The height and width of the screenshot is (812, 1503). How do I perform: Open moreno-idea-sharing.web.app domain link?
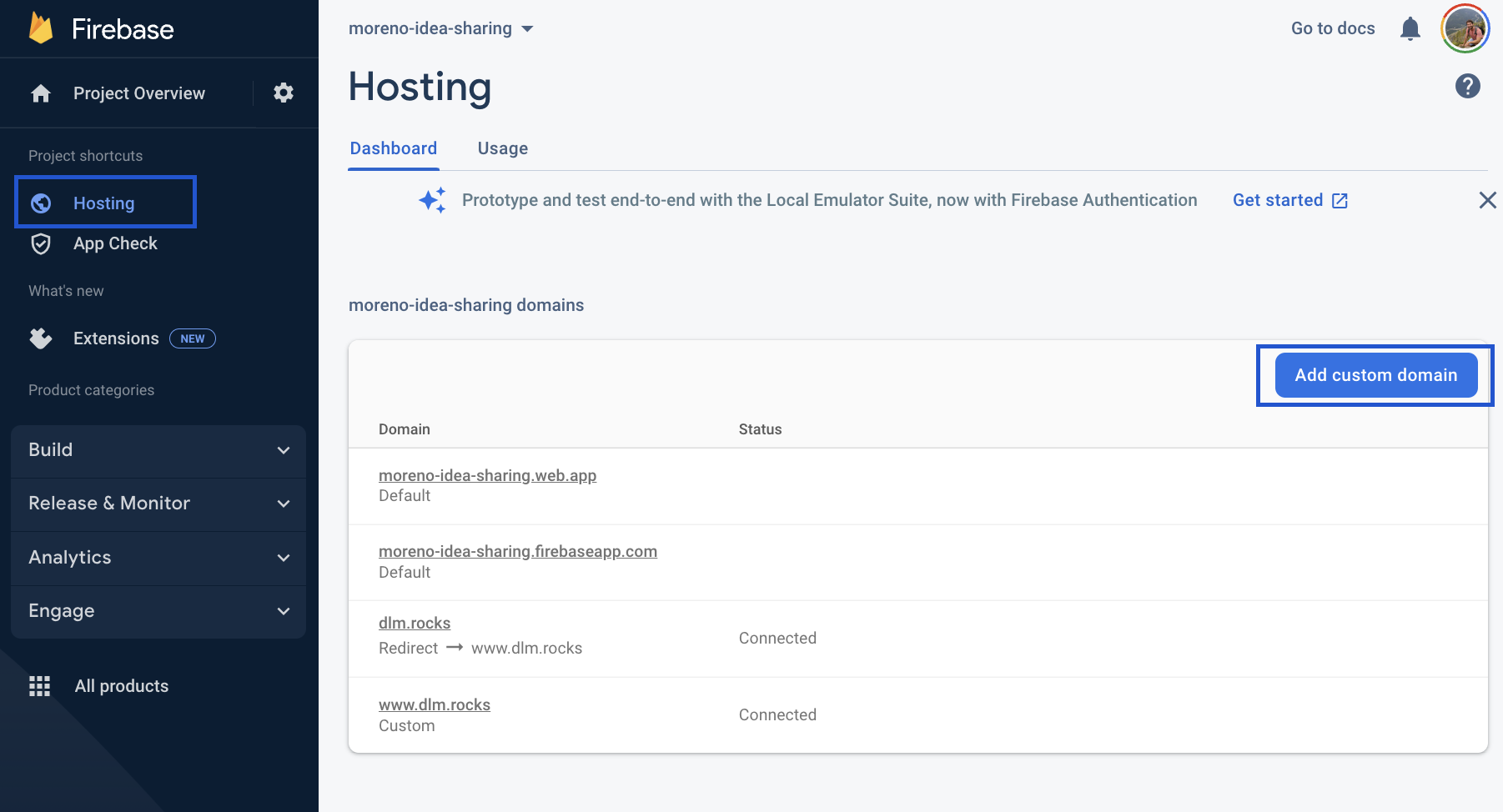tap(487, 475)
